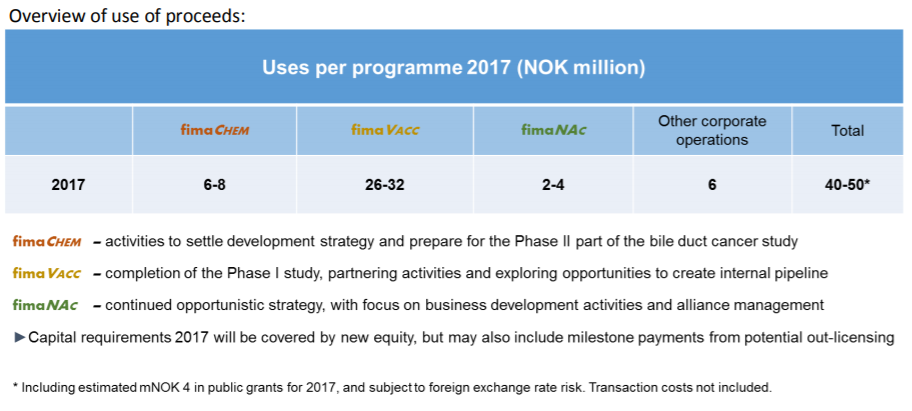Select the 2-4 value cell

point(553,185)
